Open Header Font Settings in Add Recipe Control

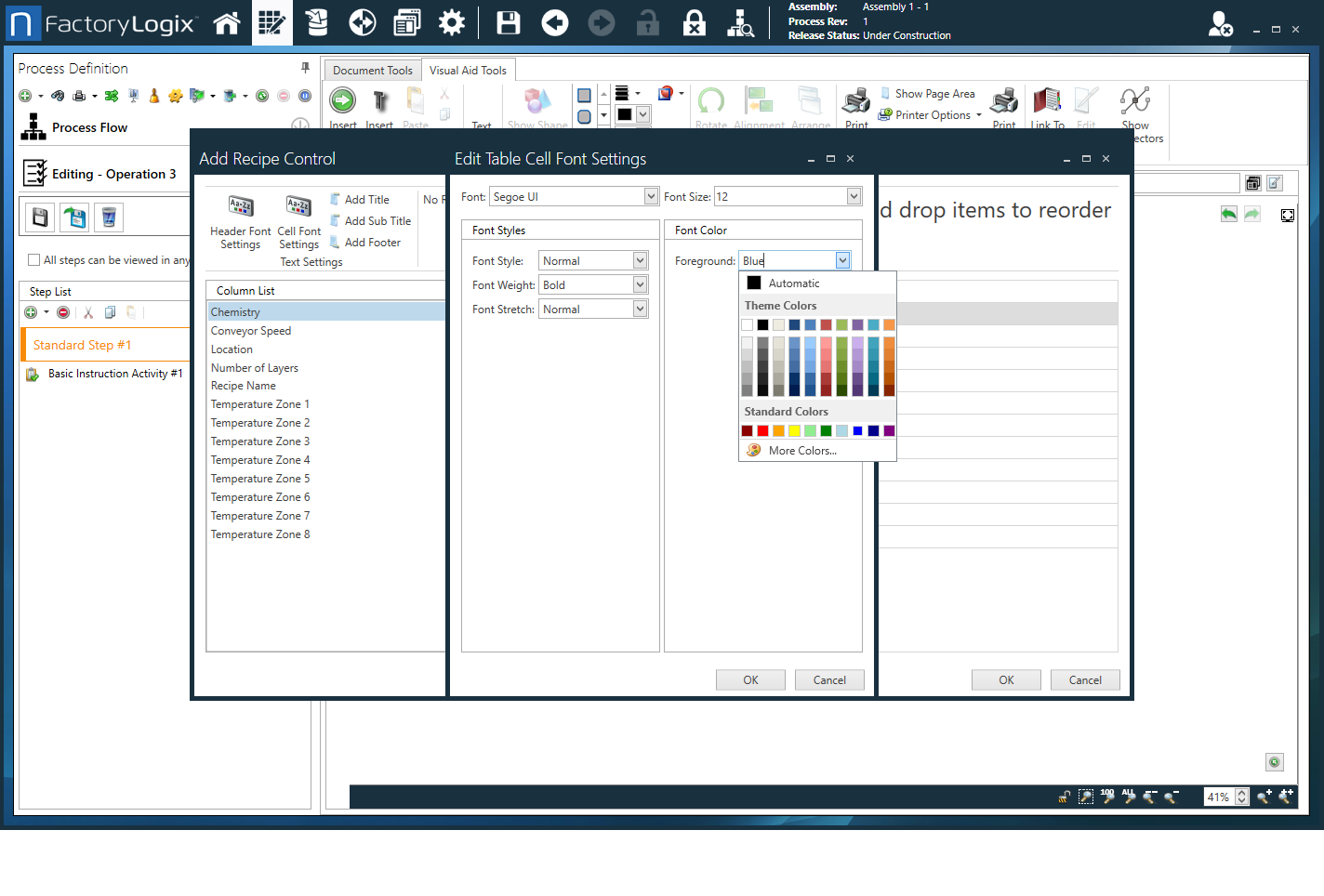[240, 221]
